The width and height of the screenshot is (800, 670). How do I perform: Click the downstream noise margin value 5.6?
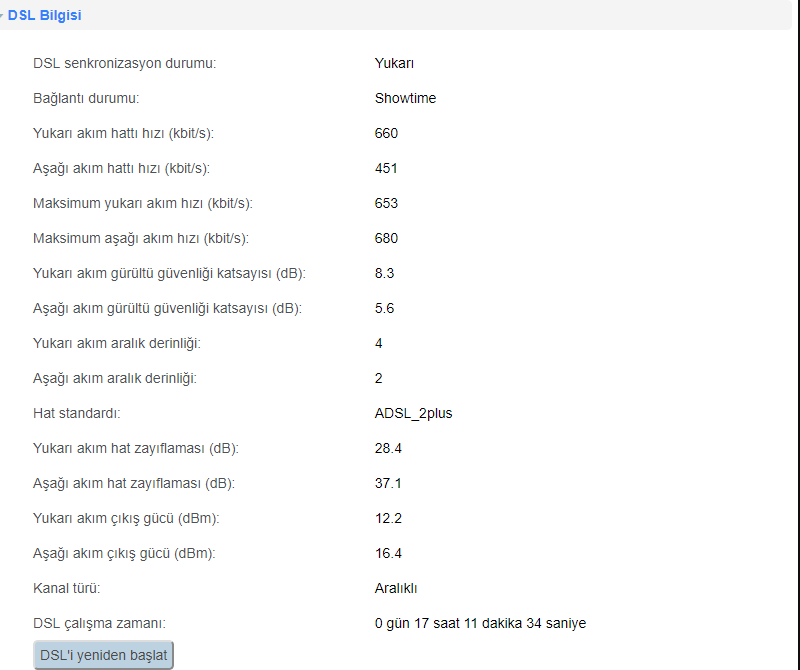384,308
